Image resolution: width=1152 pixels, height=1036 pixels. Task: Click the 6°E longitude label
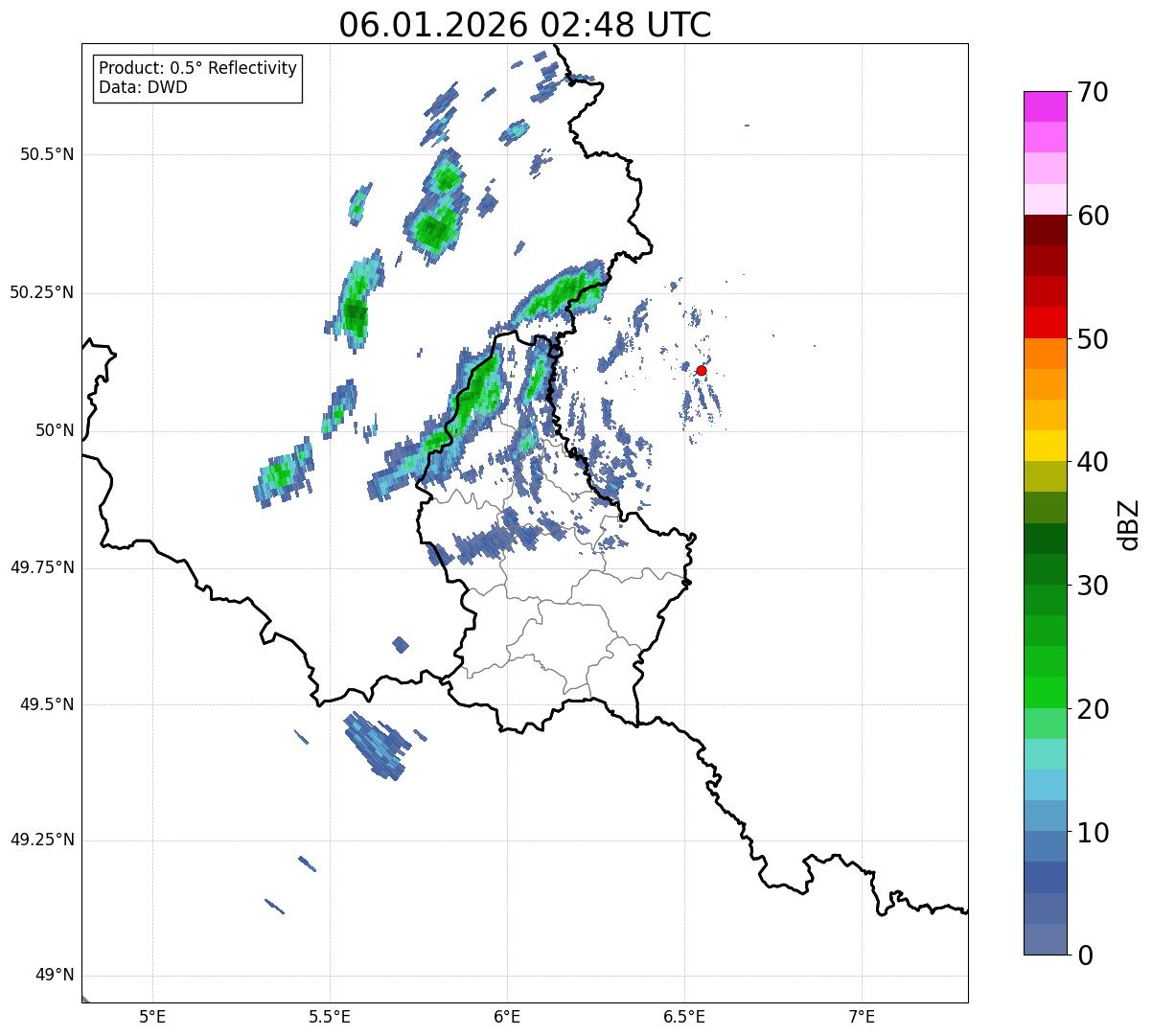[507, 1016]
